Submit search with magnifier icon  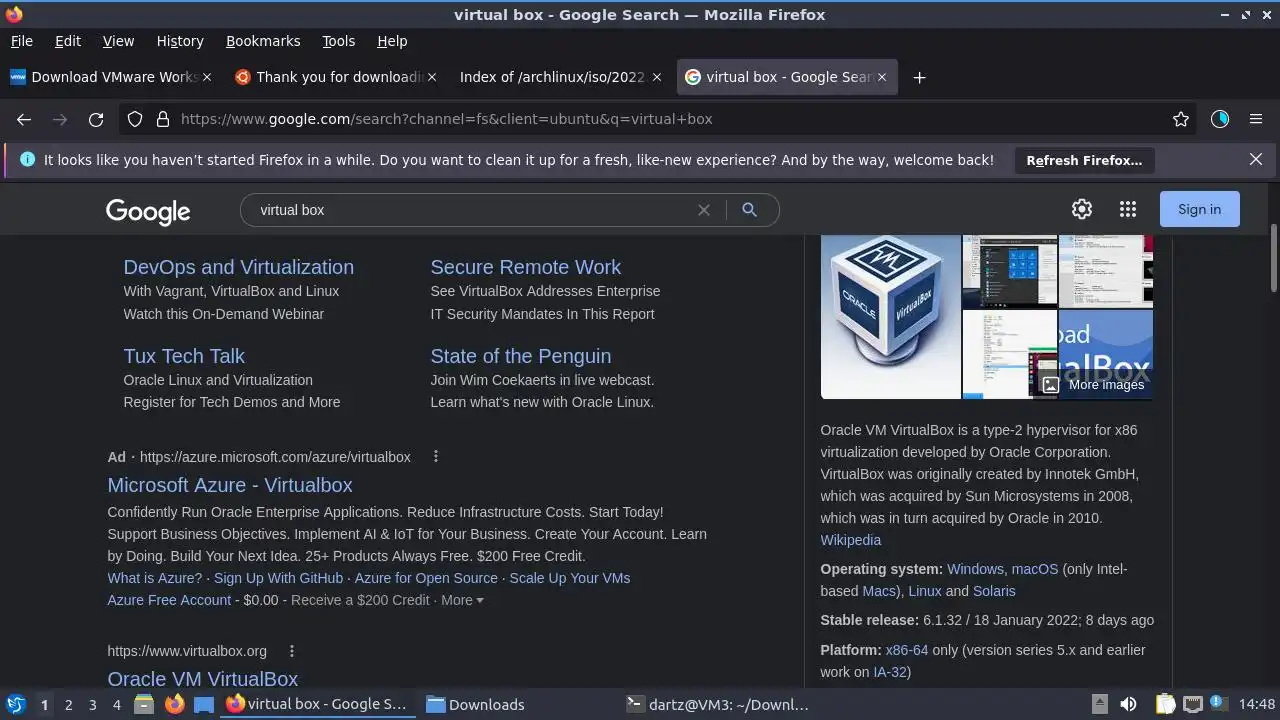pyautogui.click(x=749, y=210)
